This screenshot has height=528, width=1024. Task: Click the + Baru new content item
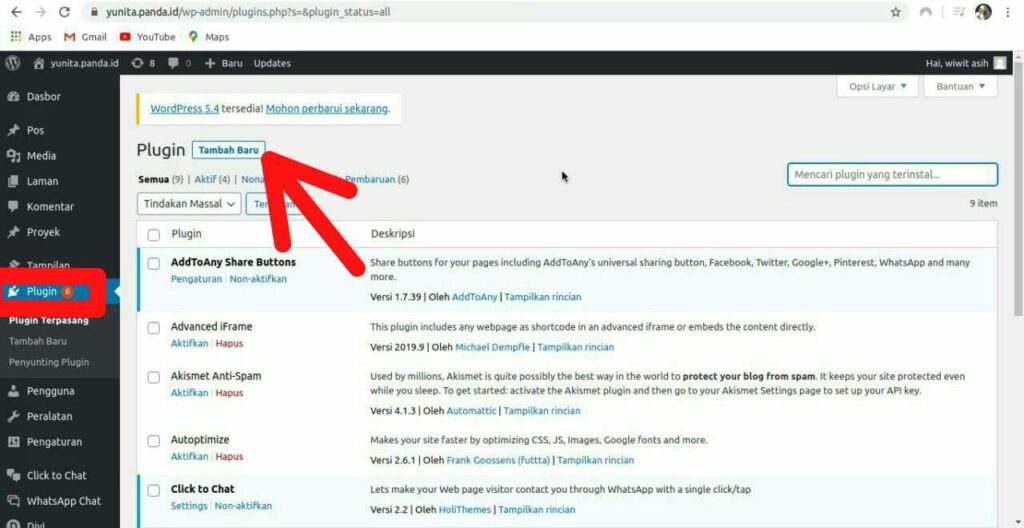point(223,63)
